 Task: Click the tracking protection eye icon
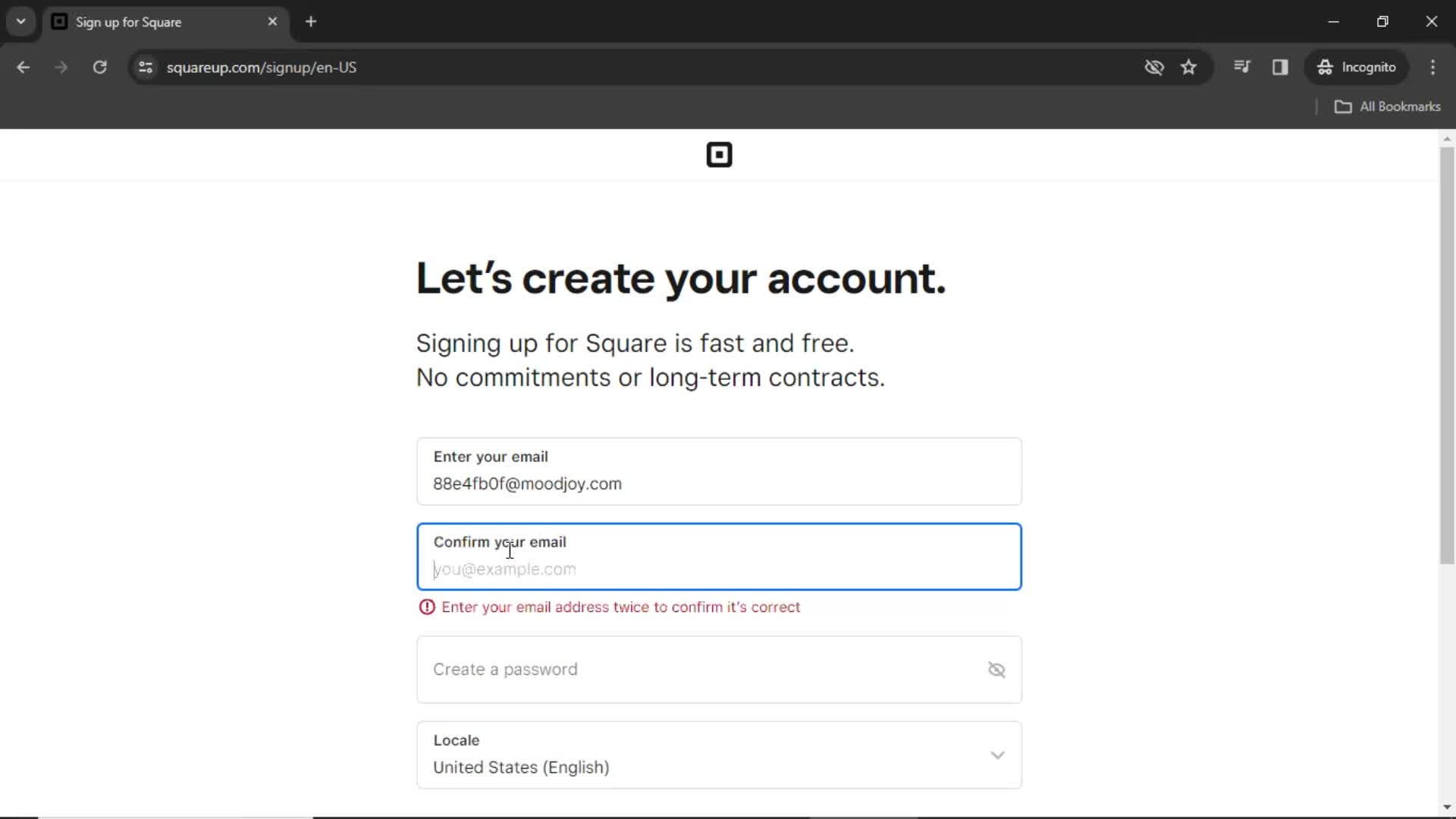(1155, 67)
